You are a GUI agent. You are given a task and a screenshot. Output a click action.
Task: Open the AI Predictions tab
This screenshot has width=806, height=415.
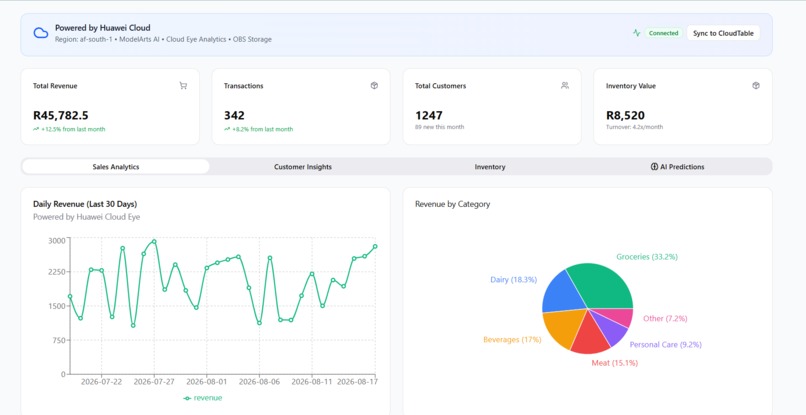click(x=677, y=167)
